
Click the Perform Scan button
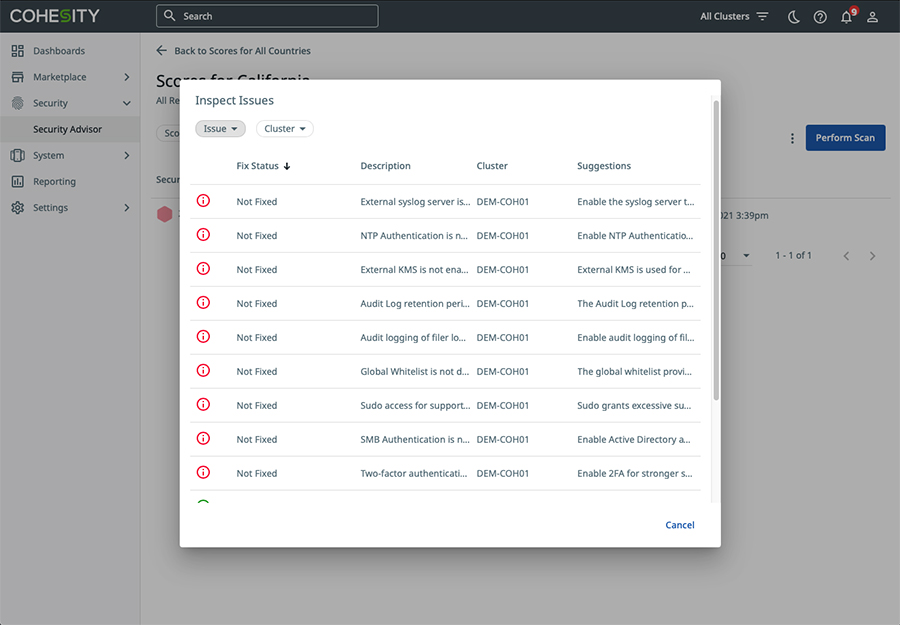845,138
